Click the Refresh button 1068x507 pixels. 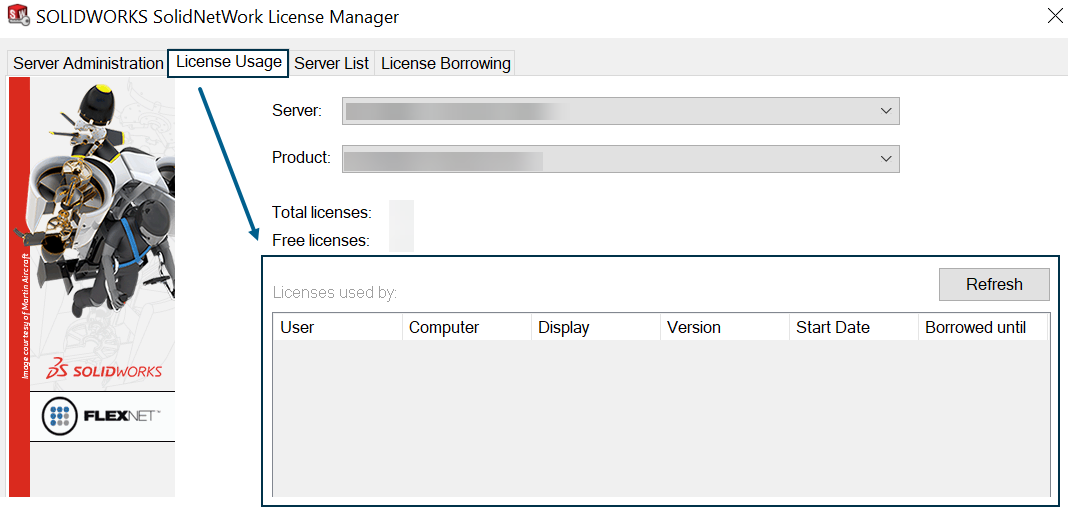coord(994,284)
